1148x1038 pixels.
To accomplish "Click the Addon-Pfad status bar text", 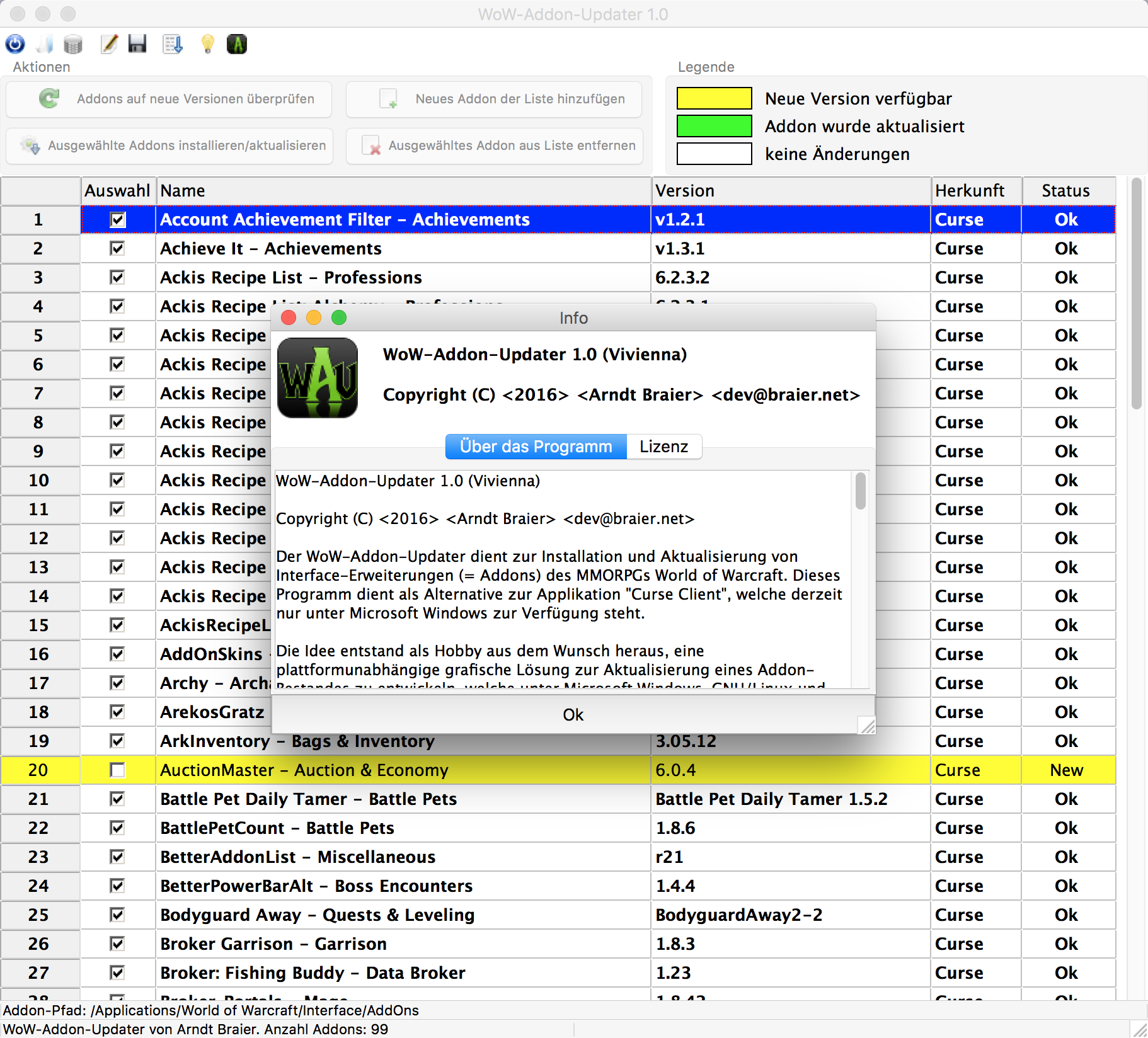I will (x=211, y=1010).
